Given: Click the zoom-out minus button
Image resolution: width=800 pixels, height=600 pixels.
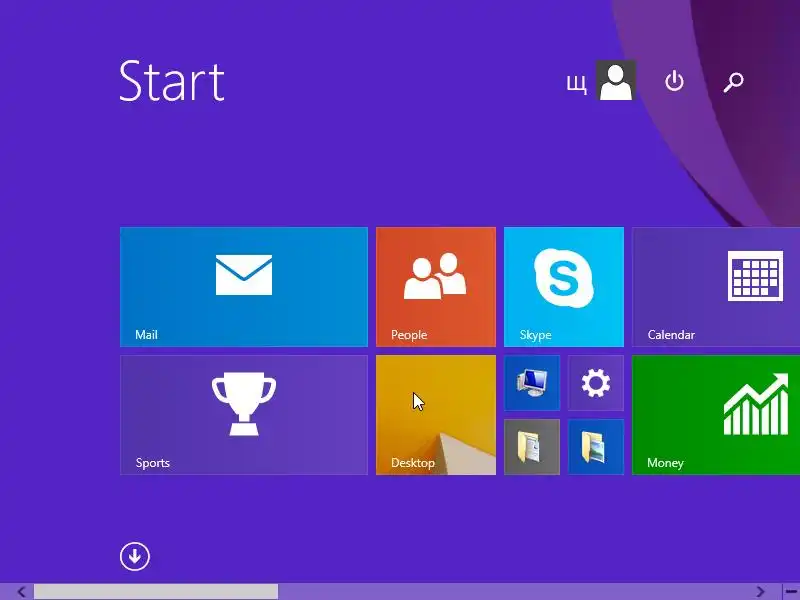Looking at the screenshot, I should tap(791, 592).
